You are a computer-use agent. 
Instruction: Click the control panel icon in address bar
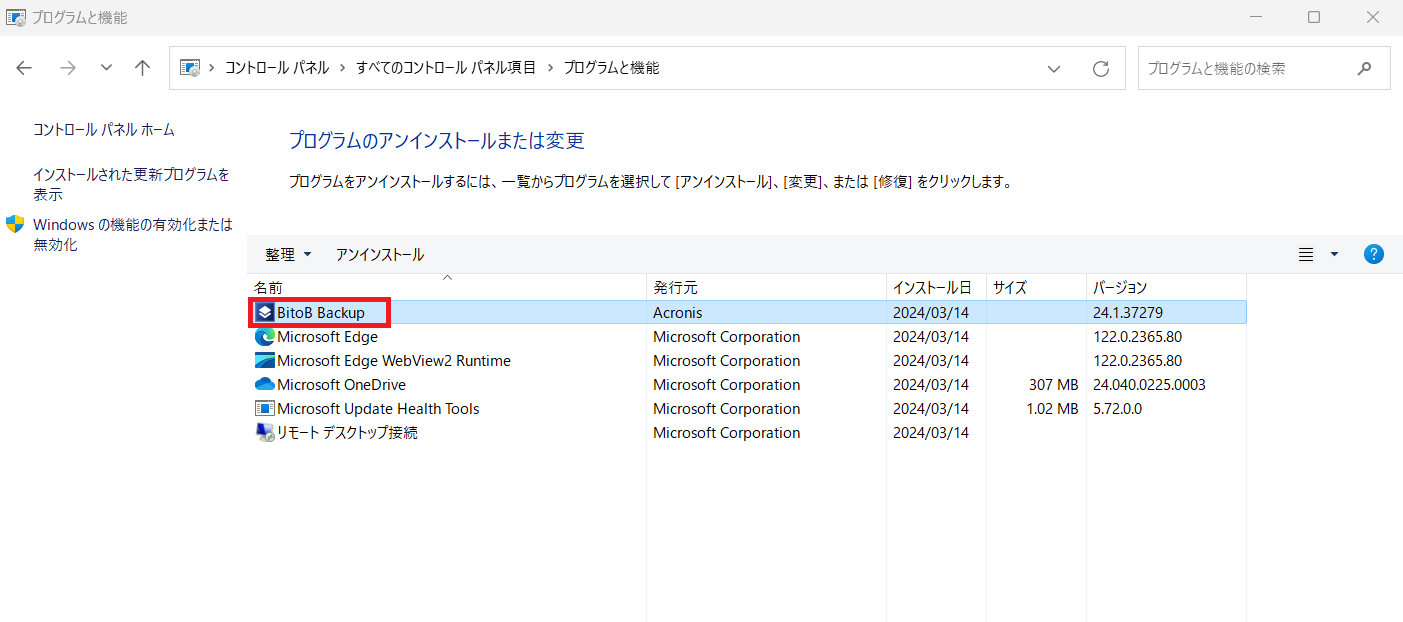(x=189, y=68)
